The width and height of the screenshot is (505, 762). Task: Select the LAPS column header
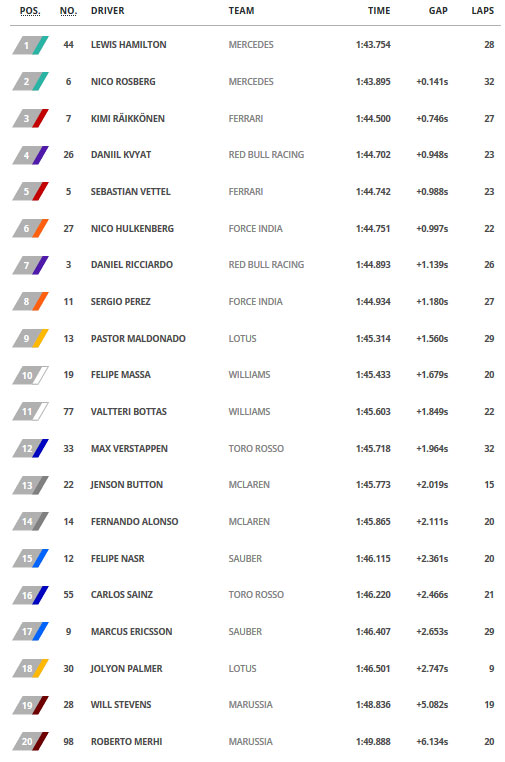(x=483, y=11)
